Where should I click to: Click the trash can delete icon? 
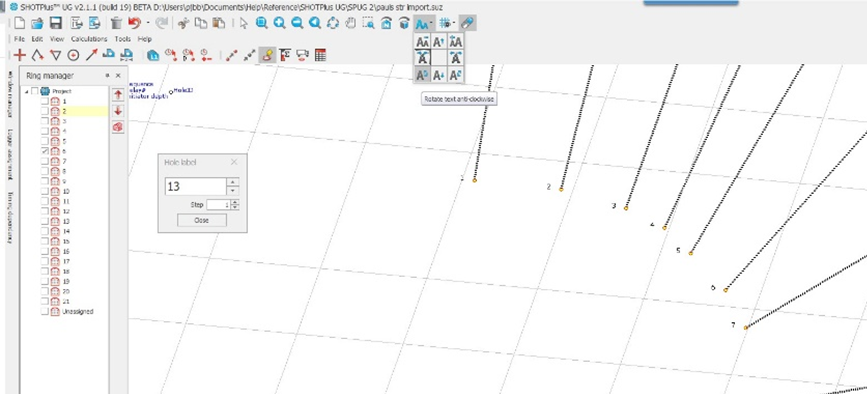click(x=117, y=23)
